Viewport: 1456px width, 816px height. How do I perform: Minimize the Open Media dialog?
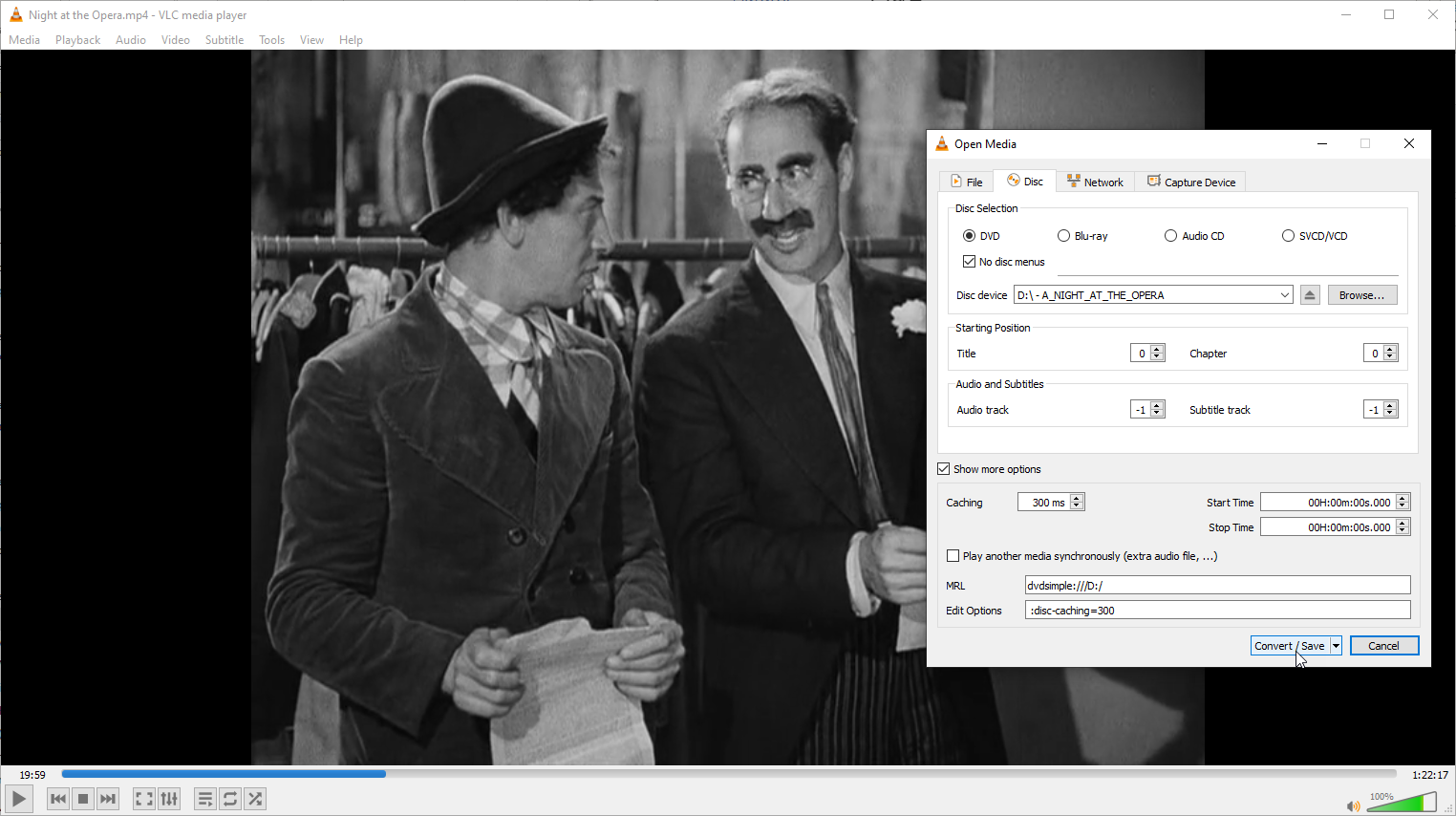(x=1322, y=143)
